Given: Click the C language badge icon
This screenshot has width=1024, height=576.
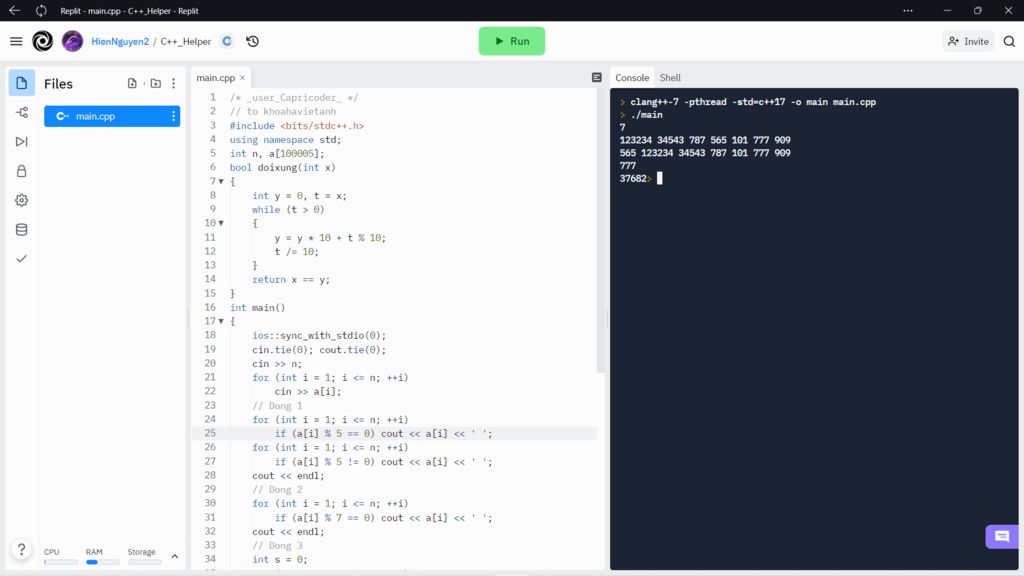Looking at the screenshot, I should click(x=227, y=41).
